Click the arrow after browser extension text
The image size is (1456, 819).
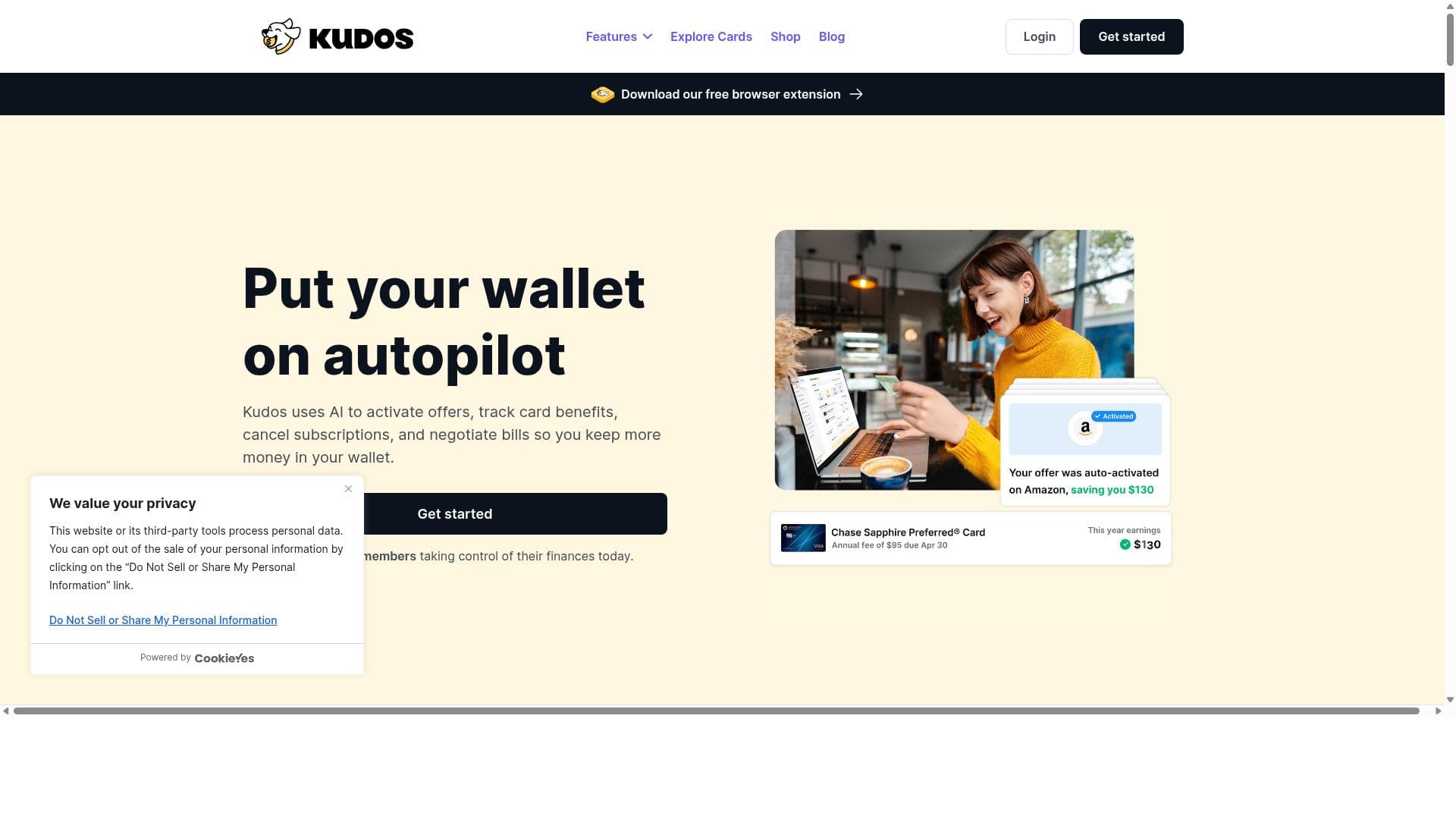pyautogui.click(x=856, y=94)
